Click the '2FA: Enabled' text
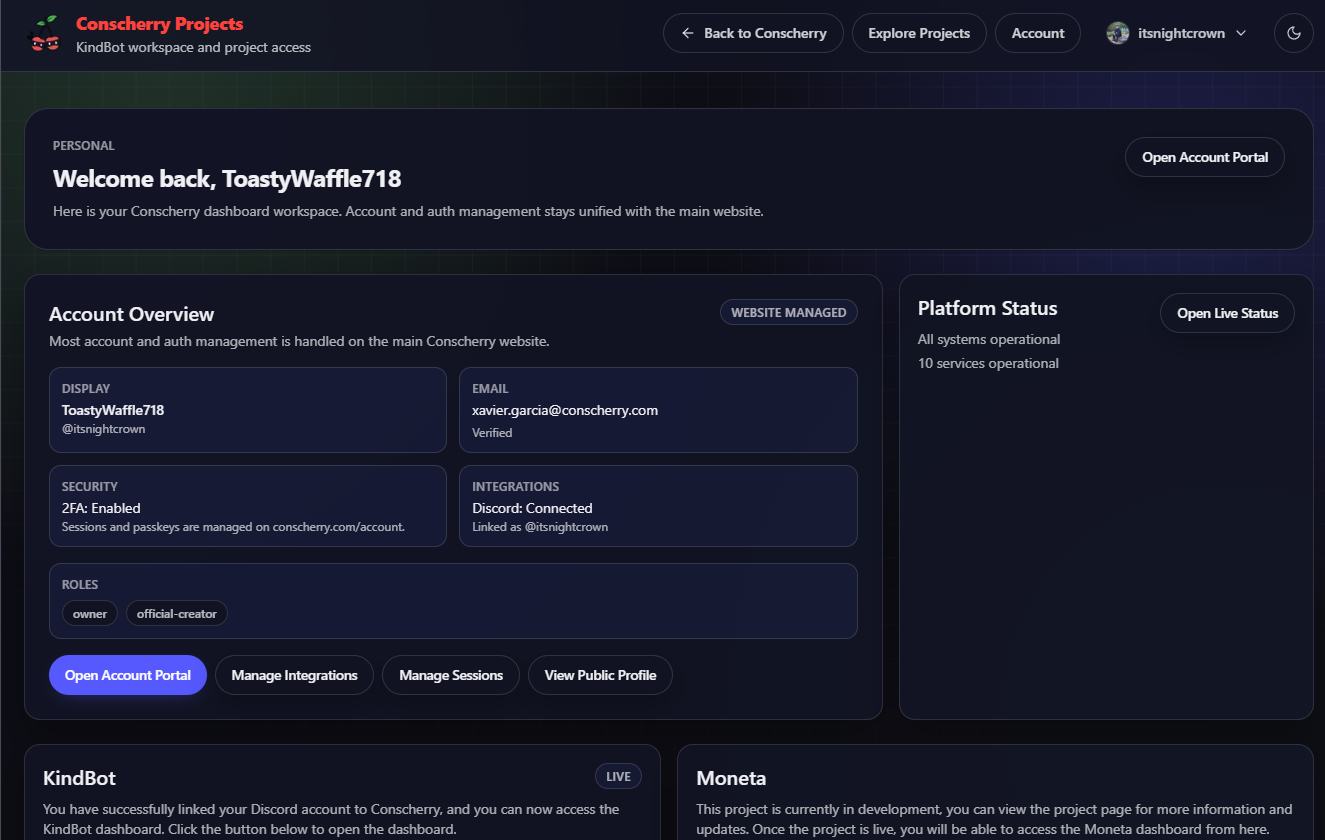The height and width of the screenshot is (840, 1325). 101,508
